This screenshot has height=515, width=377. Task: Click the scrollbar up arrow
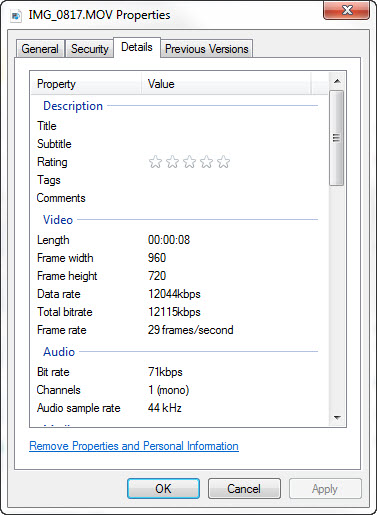(x=337, y=81)
